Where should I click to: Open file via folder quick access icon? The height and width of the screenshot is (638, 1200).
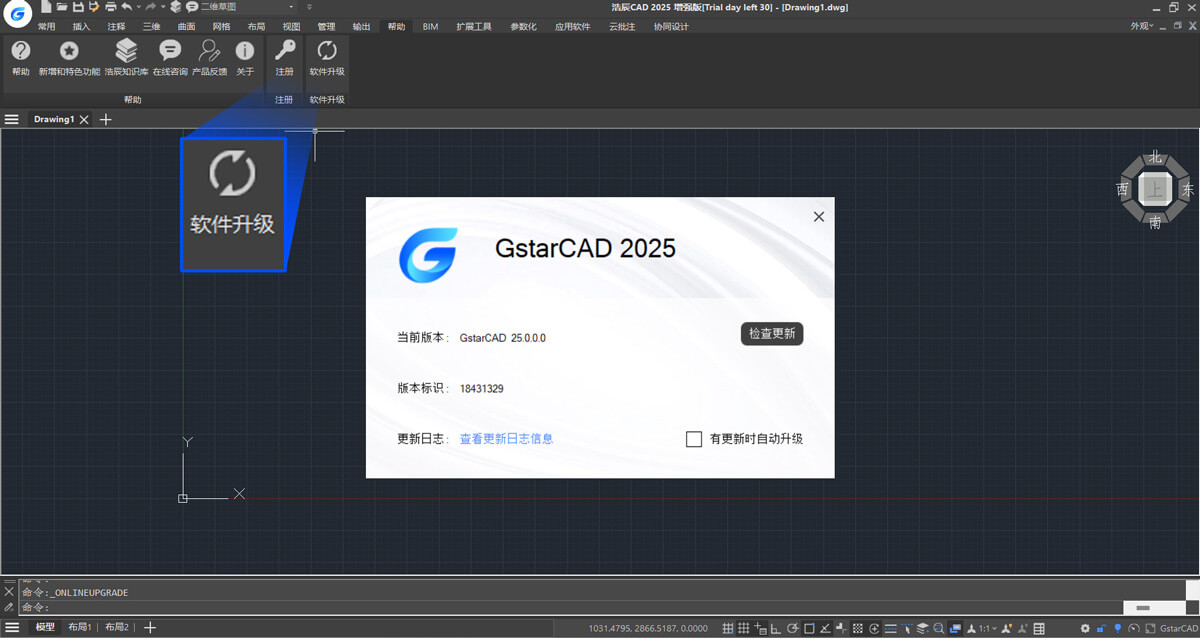click(61, 6)
